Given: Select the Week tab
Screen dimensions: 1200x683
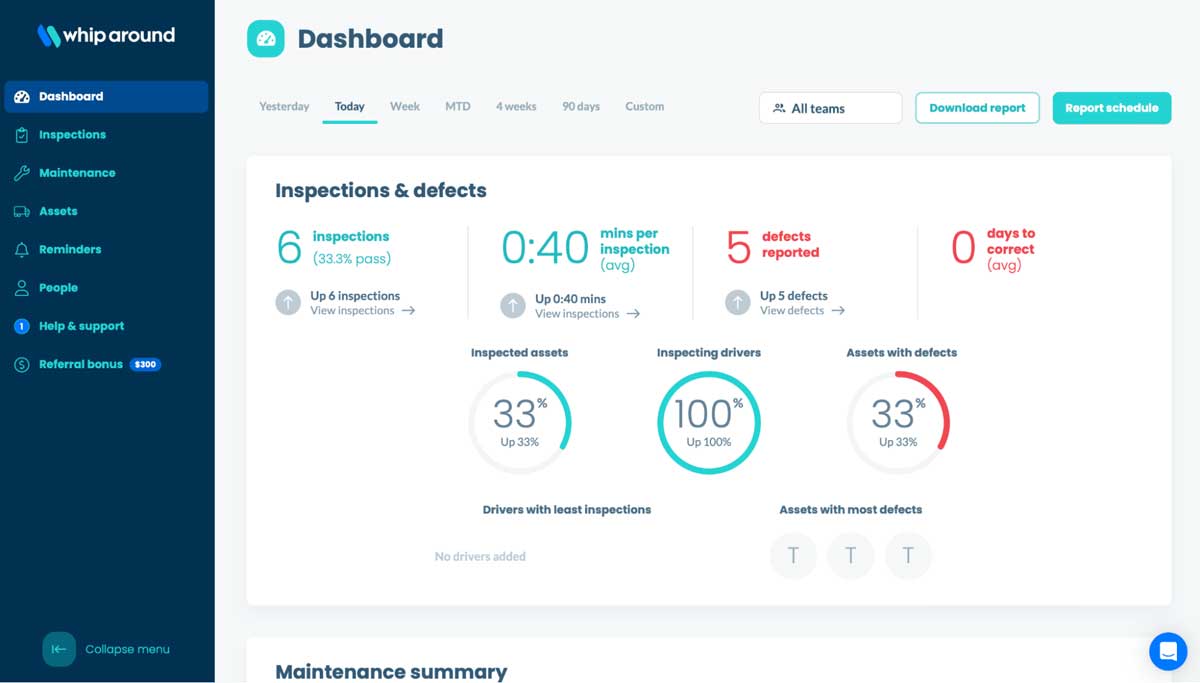Looking at the screenshot, I should coord(404,105).
